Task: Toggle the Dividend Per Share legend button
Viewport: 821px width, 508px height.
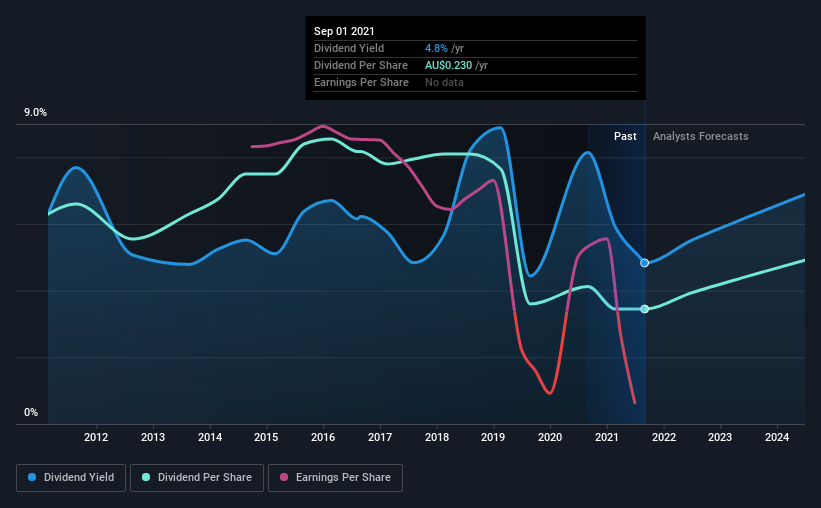Action: pos(197,478)
